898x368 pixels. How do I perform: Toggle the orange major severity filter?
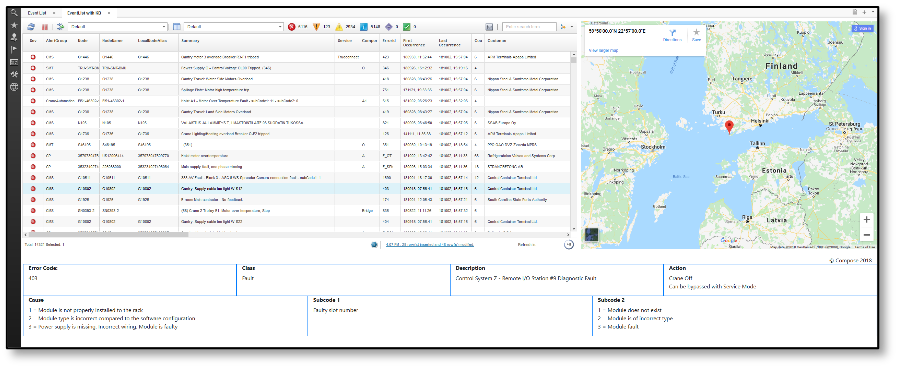(x=316, y=26)
